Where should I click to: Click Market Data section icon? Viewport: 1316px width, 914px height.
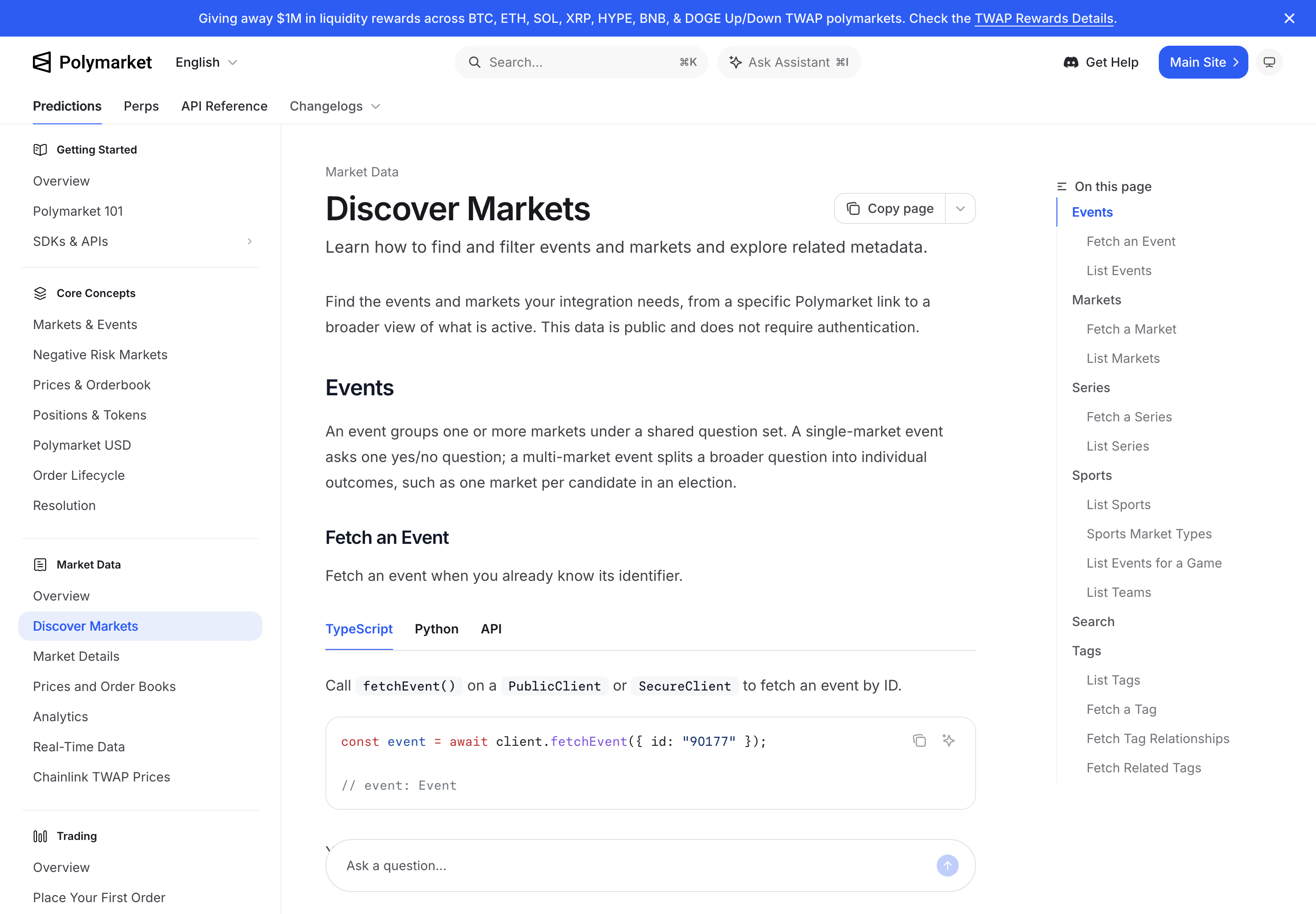[x=40, y=565]
